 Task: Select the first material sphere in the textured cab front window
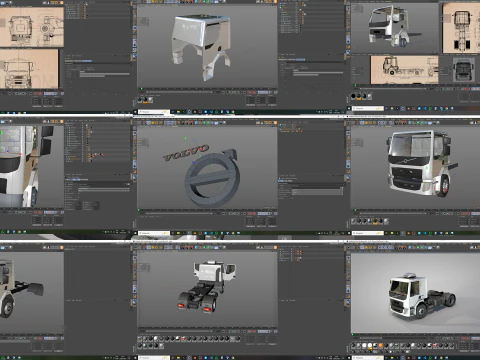354,221
